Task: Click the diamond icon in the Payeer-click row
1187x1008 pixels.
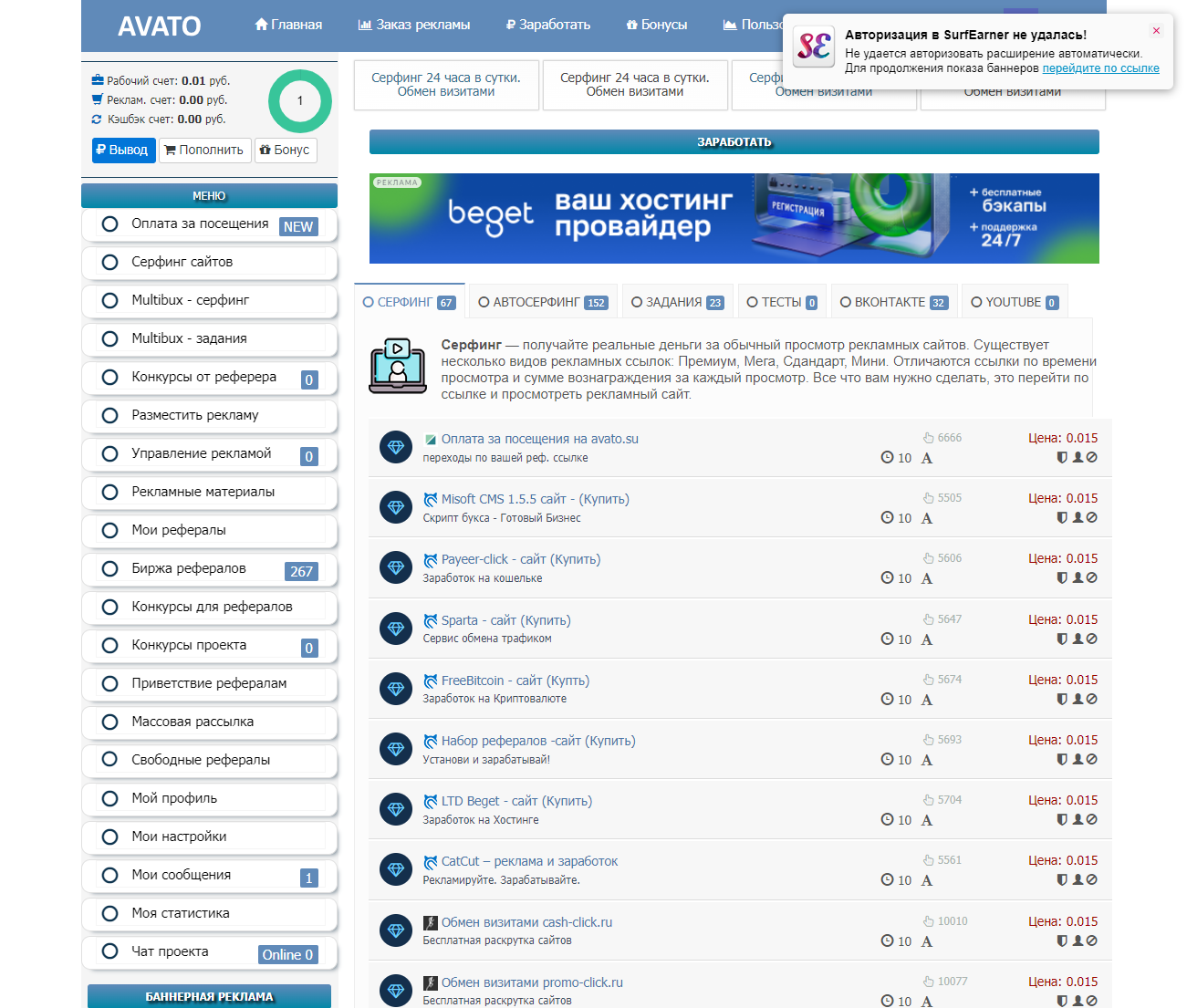Action: coord(396,567)
